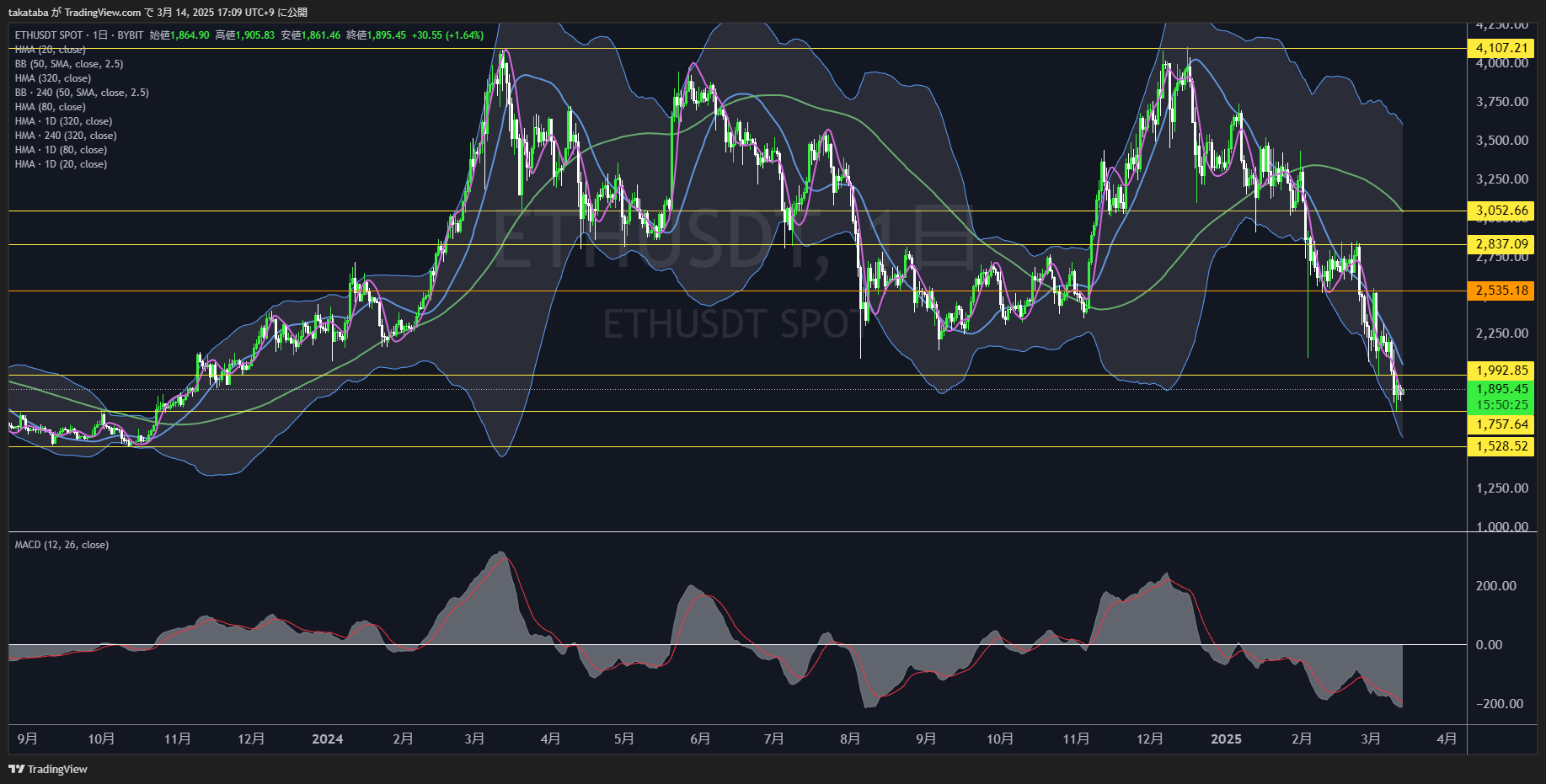1546x784 pixels.
Task: Click the 2,837.09 yellow price label
Action: click(x=1501, y=244)
